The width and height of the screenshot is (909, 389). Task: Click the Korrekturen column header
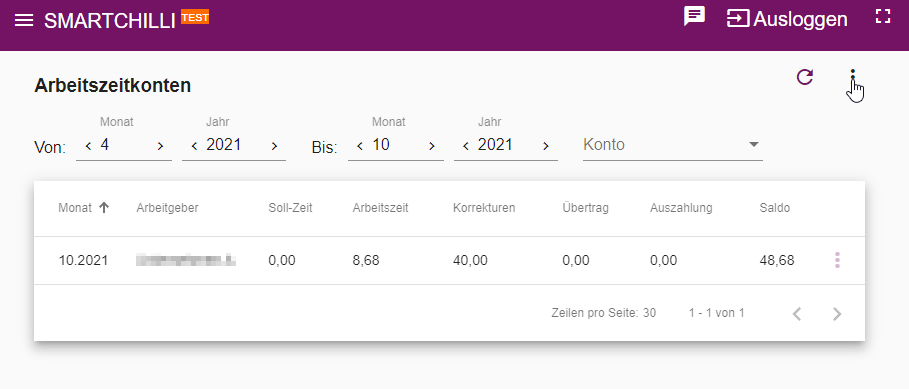[484, 208]
